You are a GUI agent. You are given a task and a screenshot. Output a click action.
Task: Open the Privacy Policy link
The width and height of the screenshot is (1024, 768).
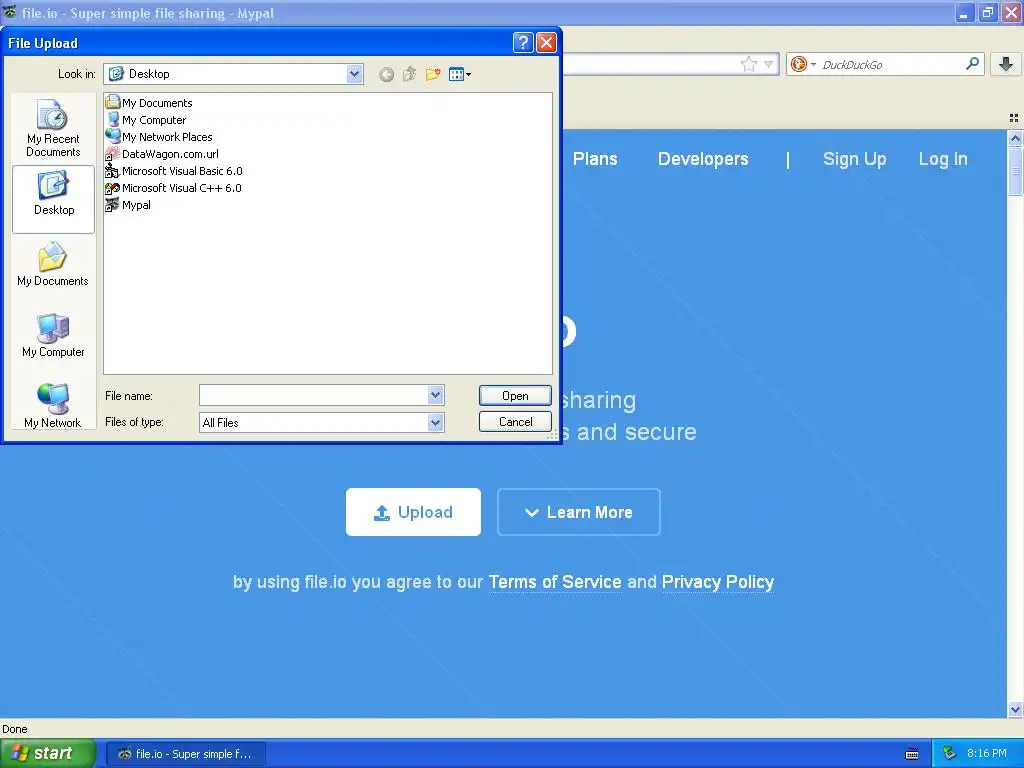718,582
